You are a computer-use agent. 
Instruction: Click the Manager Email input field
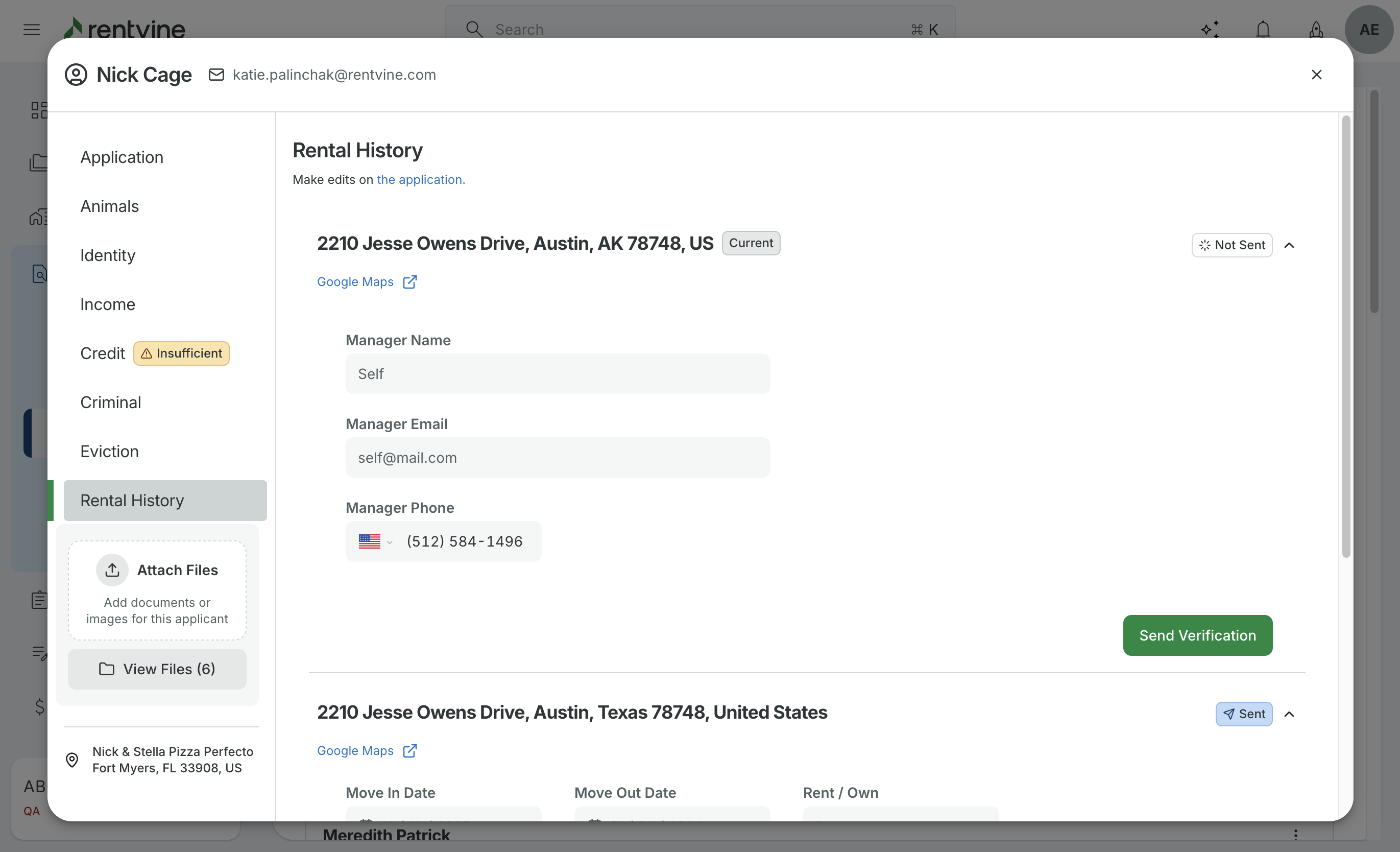pyautogui.click(x=558, y=458)
